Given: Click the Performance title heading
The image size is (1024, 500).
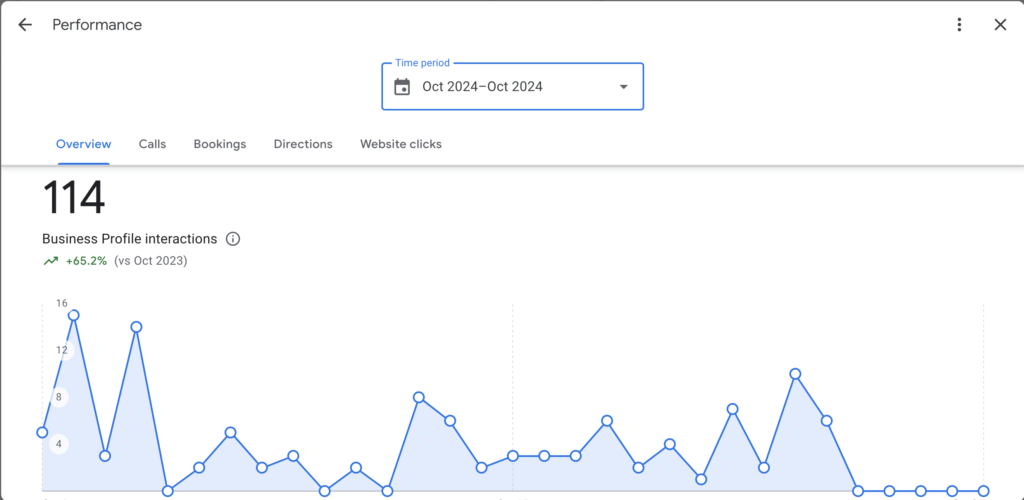Looking at the screenshot, I should [97, 25].
